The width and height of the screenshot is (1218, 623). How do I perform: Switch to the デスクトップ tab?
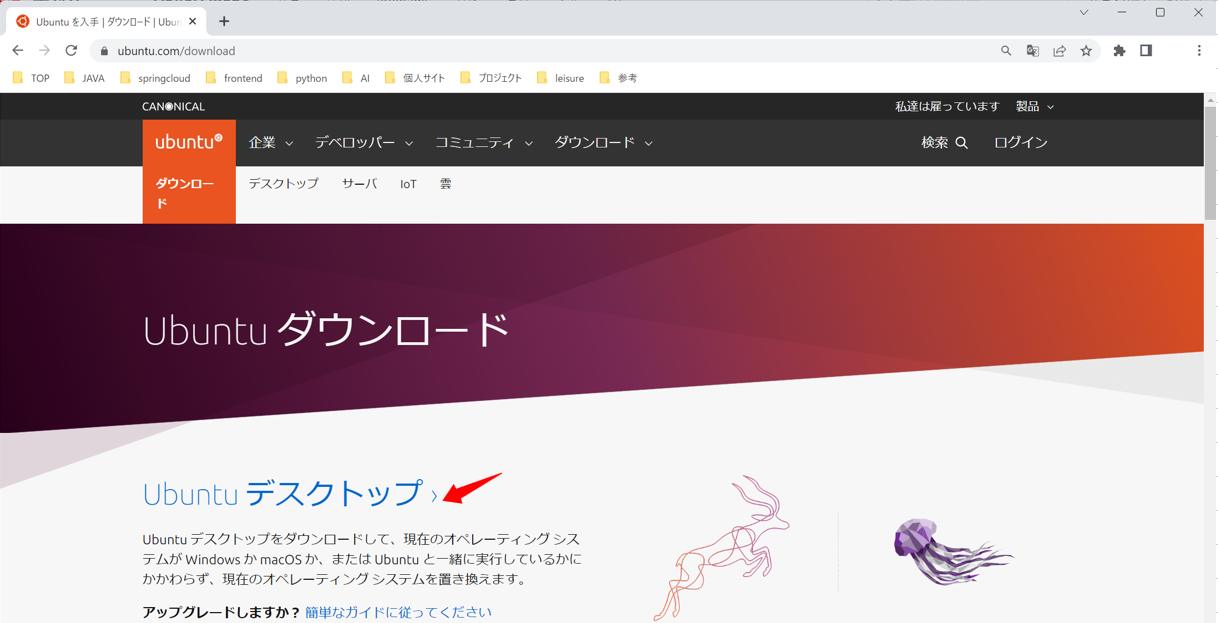pos(284,184)
